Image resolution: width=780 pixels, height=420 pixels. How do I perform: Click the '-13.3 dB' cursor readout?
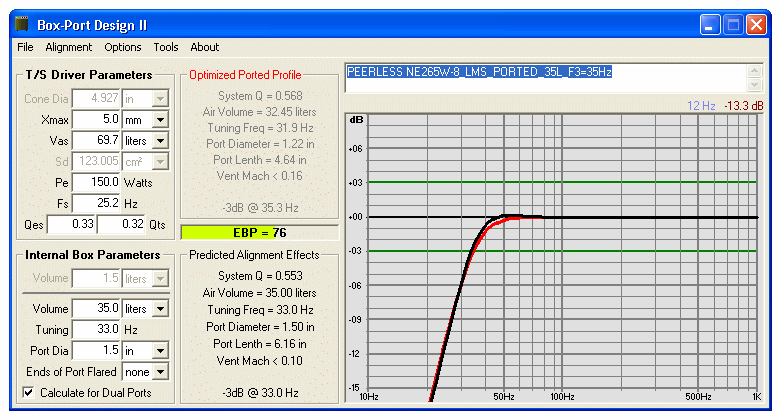pos(743,106)
